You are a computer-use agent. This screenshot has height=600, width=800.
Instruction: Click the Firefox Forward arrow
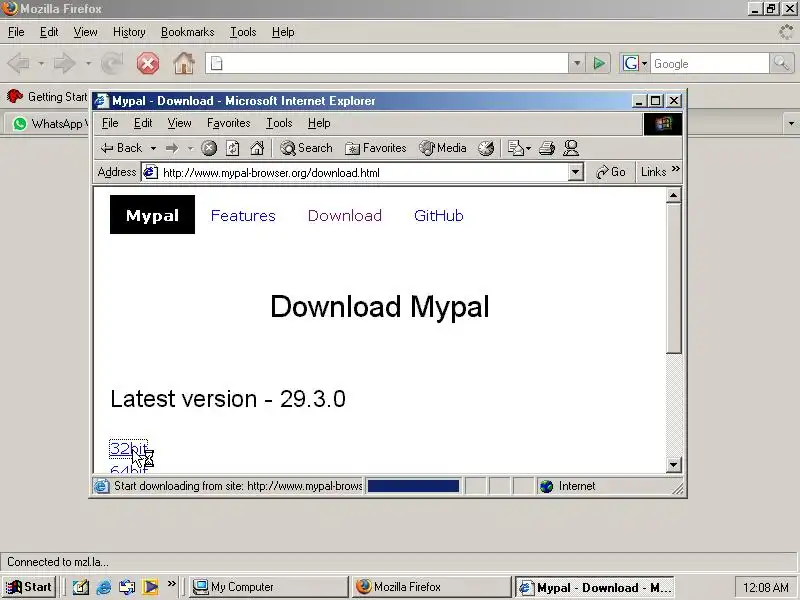point(64,64)
